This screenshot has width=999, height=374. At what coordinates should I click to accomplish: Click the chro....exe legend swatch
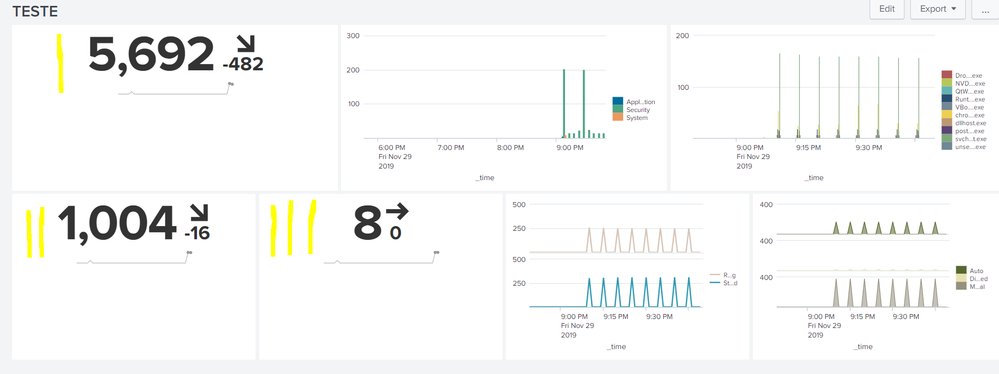[x=947, y=115]
